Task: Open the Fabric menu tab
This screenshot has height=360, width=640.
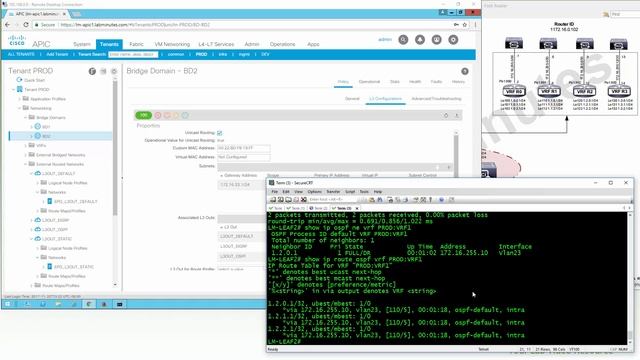Action: point(136,44)
